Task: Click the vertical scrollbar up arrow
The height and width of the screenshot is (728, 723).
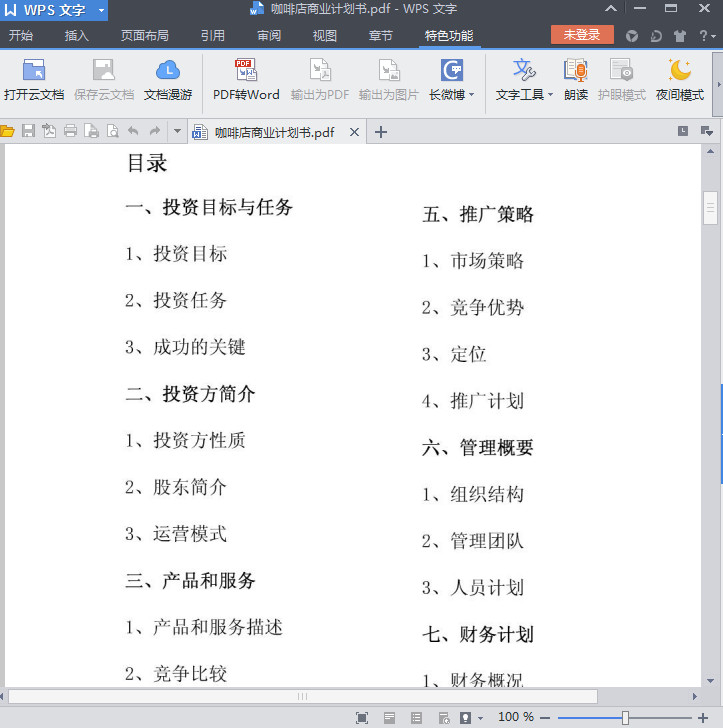Action: [x=710, y=151]
